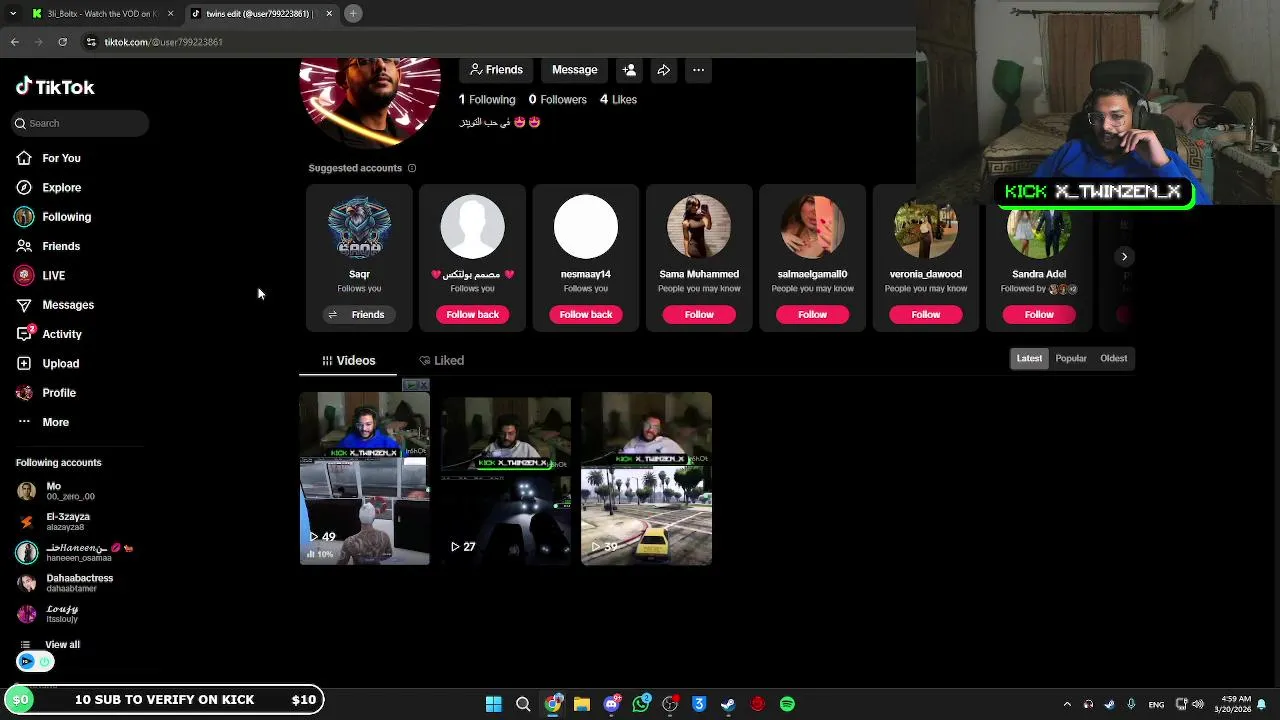Follow salmaelgamal10
The height and width of the screenshot is (720, 1280).
[812, 315]
